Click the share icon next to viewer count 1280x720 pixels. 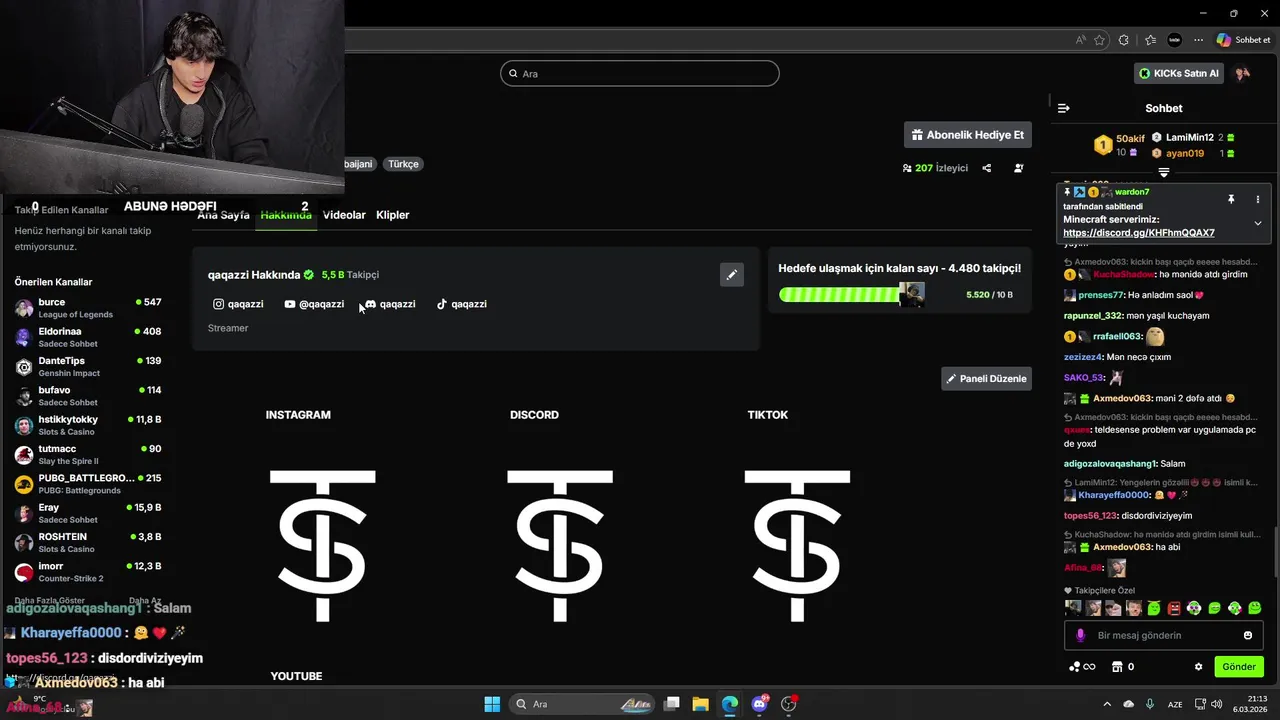point(987,168)
